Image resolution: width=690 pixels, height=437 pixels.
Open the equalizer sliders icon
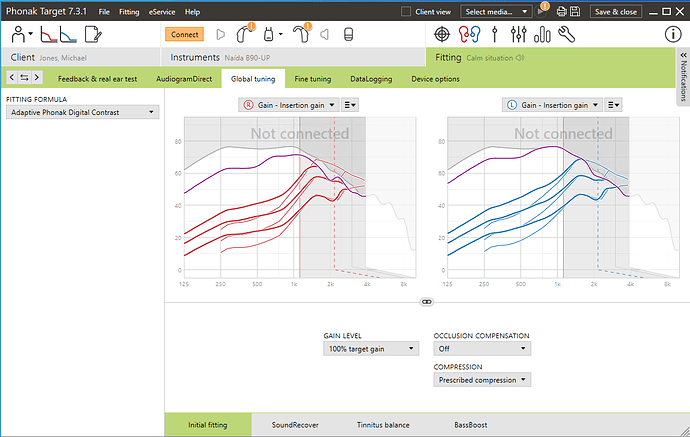point(518,34)
